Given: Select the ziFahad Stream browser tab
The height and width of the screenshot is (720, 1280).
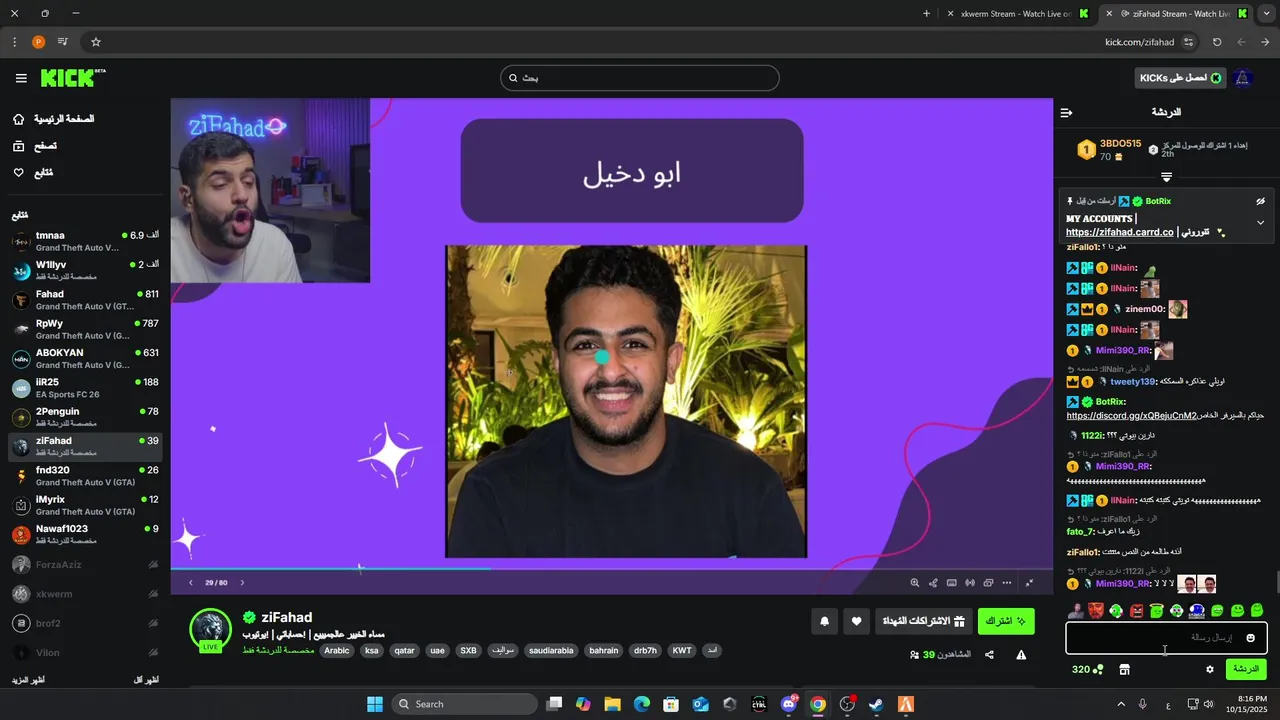Looking at the screenshot, I should click(1179, 14).
